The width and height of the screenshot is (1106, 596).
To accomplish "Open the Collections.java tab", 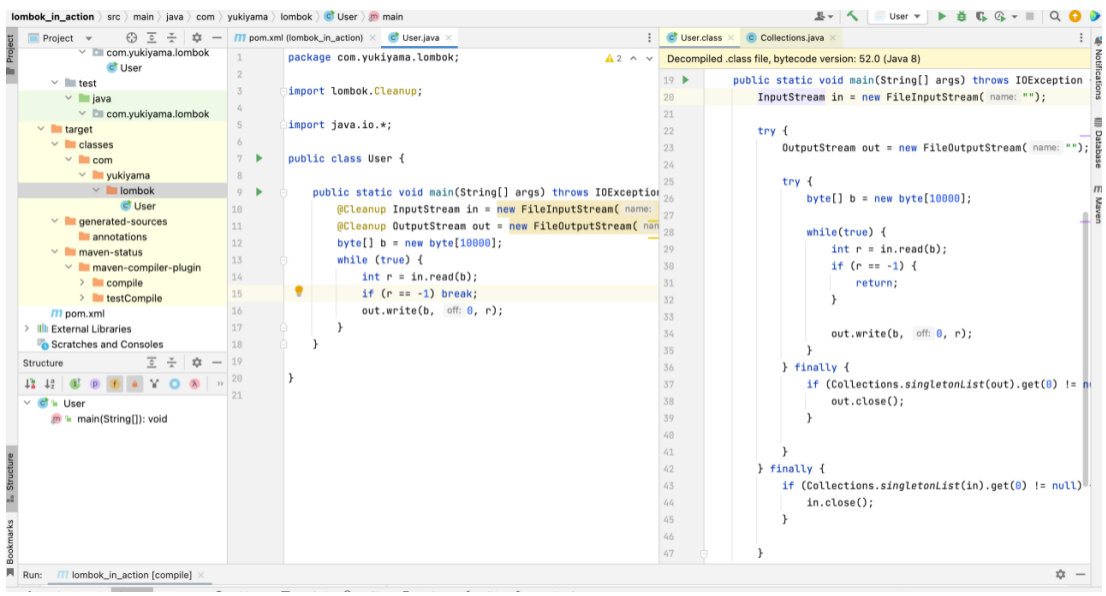I will (791, 37).
